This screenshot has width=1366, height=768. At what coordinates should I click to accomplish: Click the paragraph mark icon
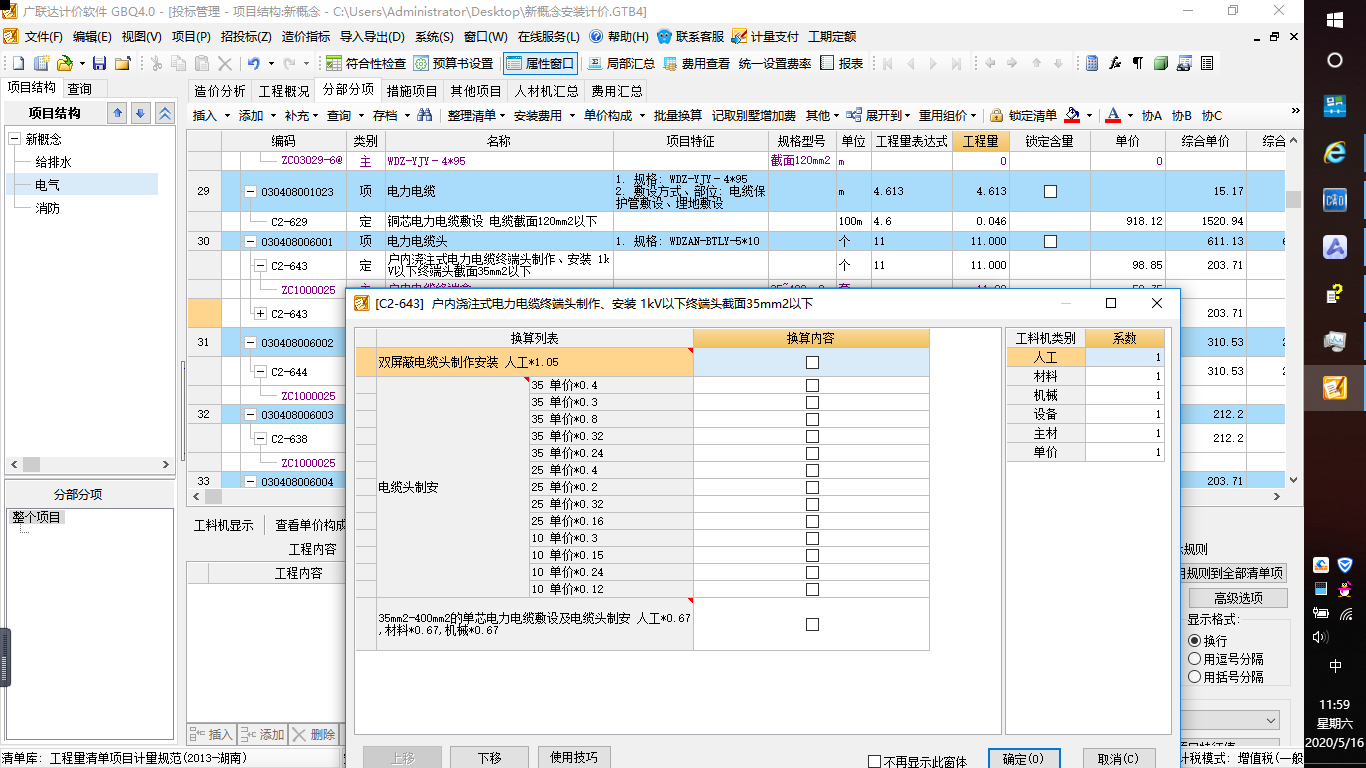[x=1137, y=63]
